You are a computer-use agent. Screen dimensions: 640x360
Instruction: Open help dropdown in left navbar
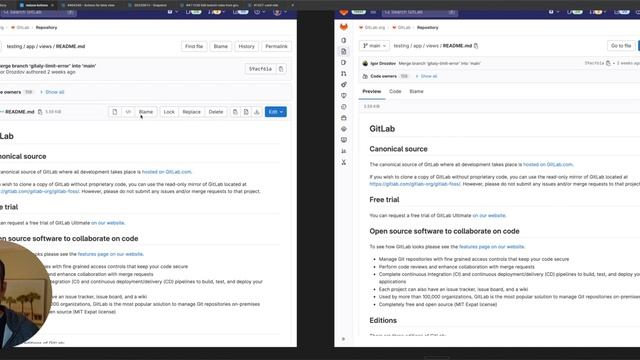point(259,12)
